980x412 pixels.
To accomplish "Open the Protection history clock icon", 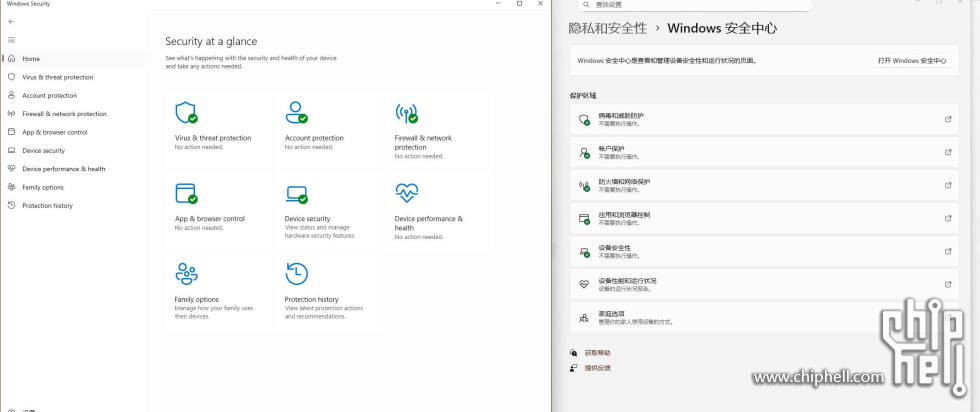I will tap(296, 273).
